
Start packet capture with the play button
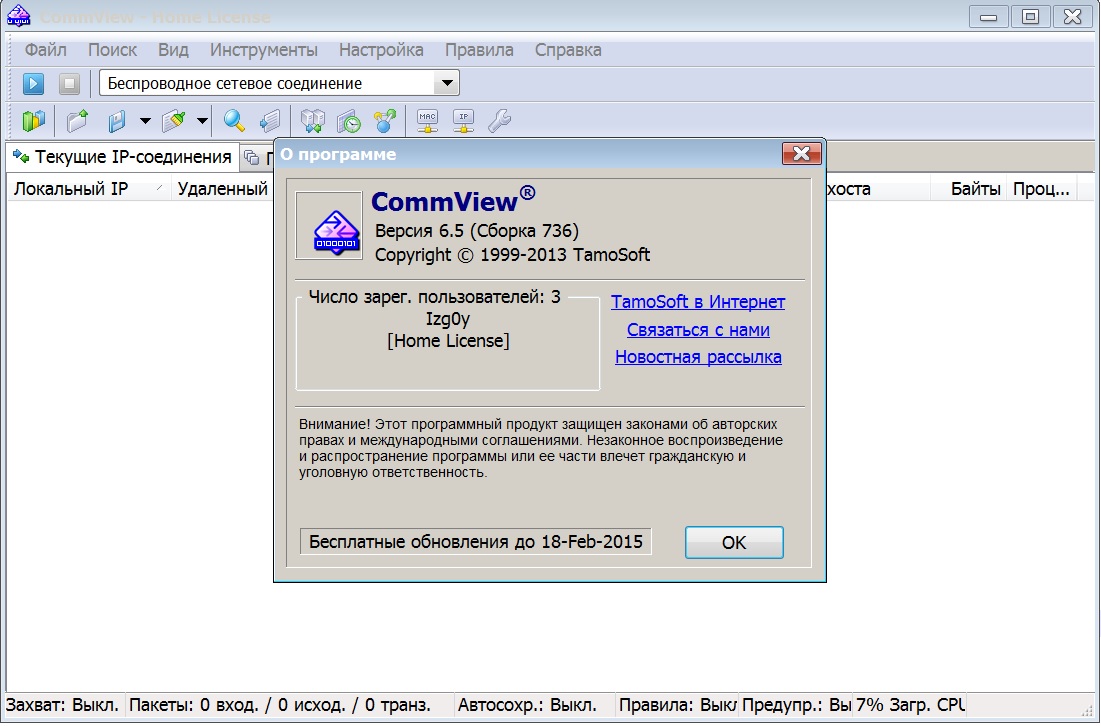tap(33, 84)
